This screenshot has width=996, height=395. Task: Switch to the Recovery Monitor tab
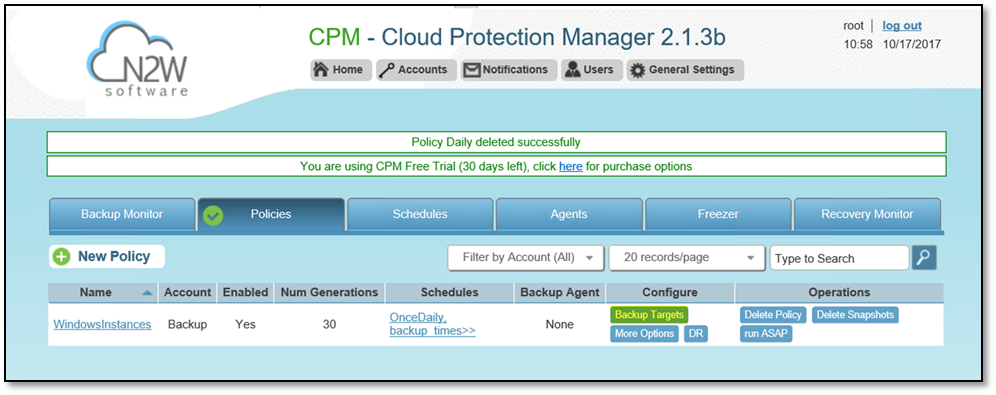pyautogui.click(x=867, y=215)
